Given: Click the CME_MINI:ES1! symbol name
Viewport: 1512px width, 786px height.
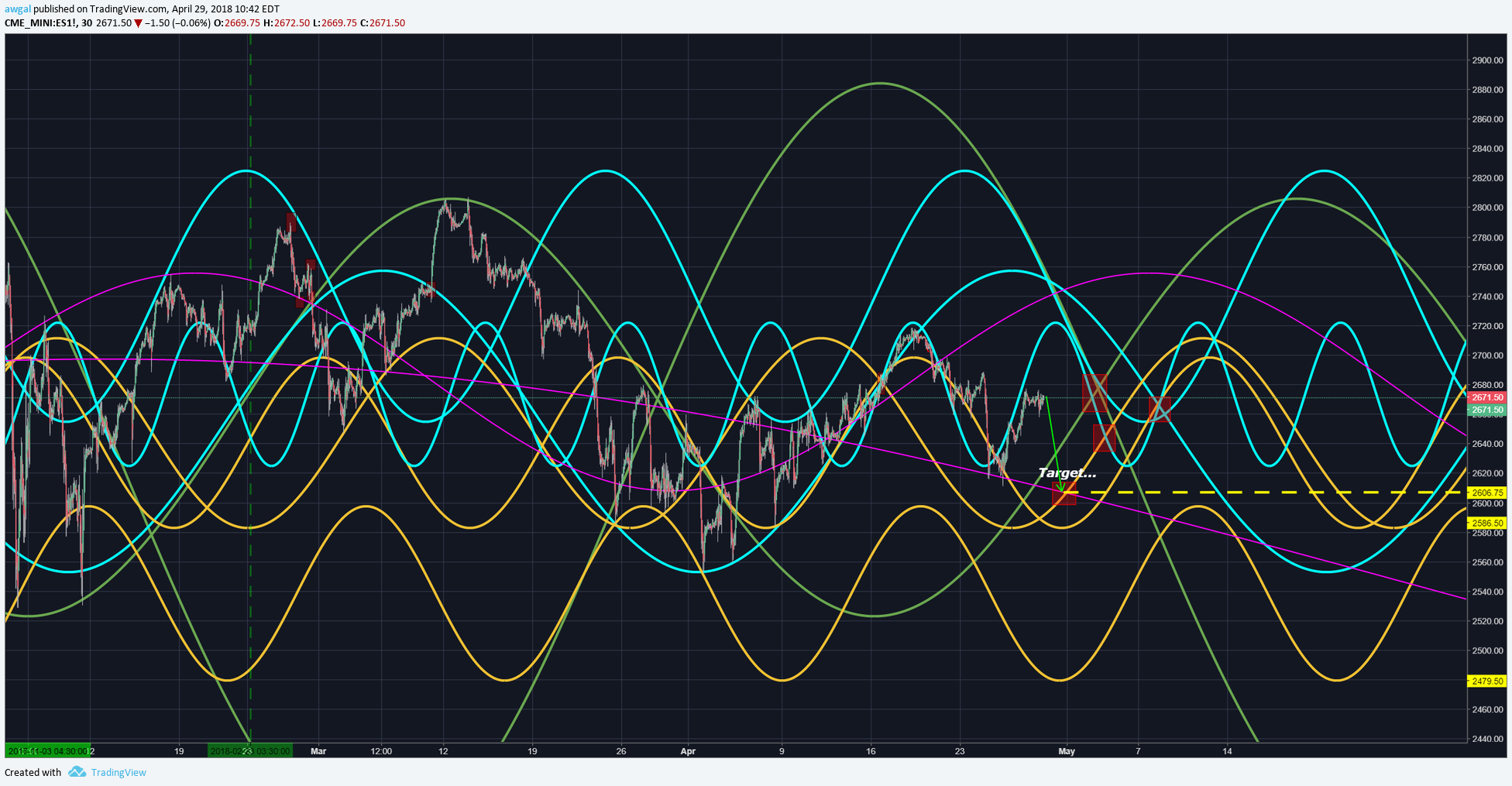Looking at the screenshot, I should click(x=41, y=23).
